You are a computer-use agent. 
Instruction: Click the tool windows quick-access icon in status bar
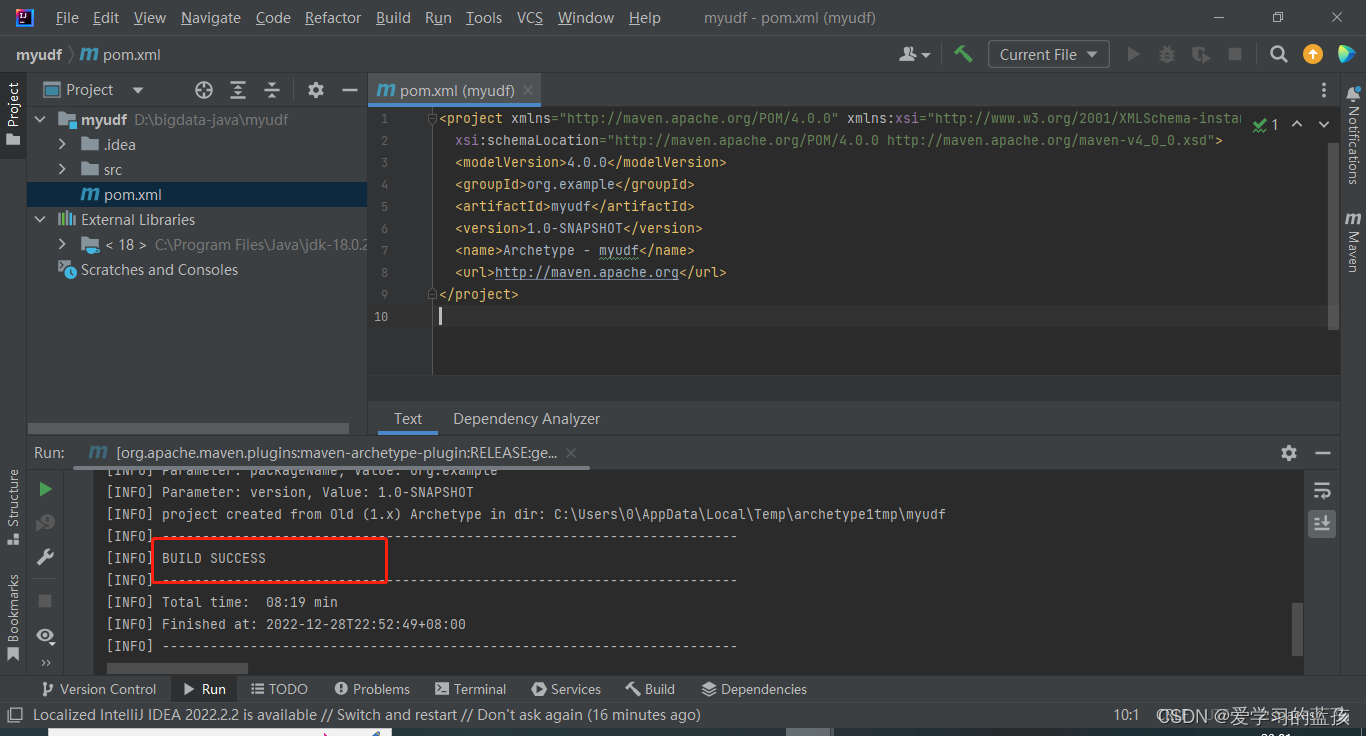[x=15, y=715]
